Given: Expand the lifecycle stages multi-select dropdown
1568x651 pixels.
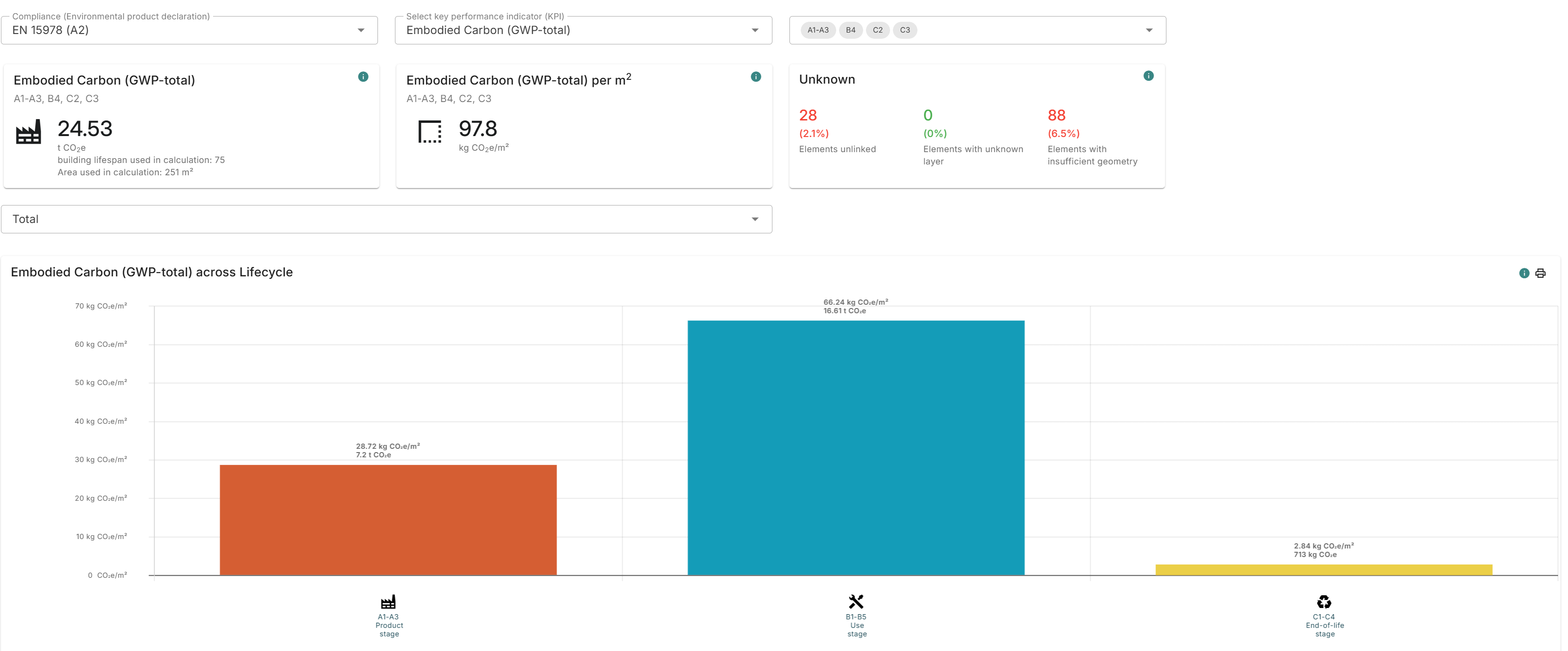Looking at the screenshot, I should click(1148, 30).
